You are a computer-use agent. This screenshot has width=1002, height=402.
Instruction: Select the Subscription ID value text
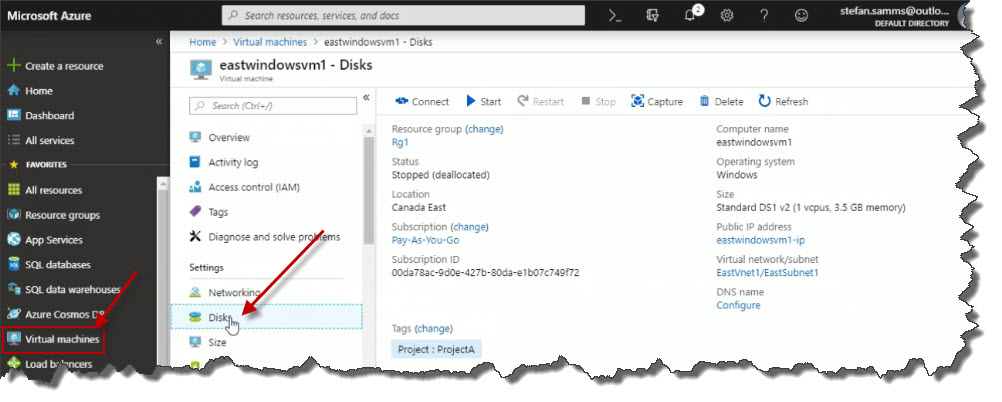click(486, 273)
